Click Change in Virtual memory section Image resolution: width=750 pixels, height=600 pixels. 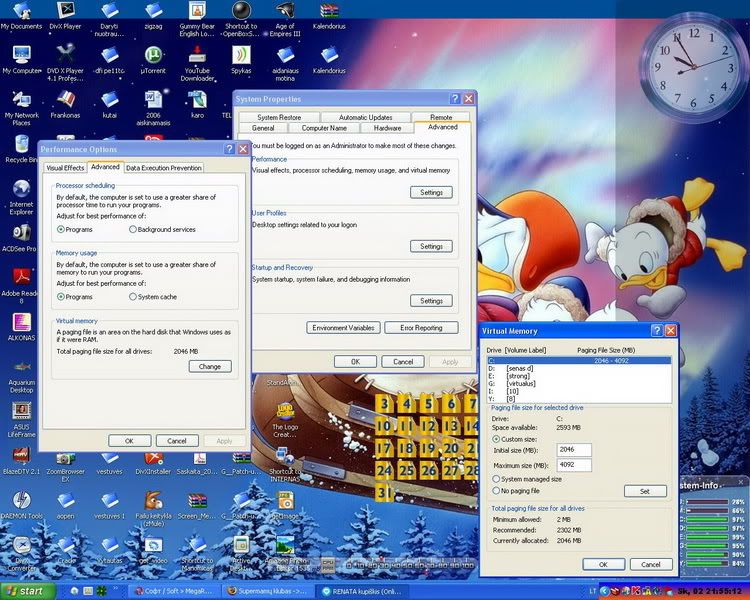(x=210, y=367)
